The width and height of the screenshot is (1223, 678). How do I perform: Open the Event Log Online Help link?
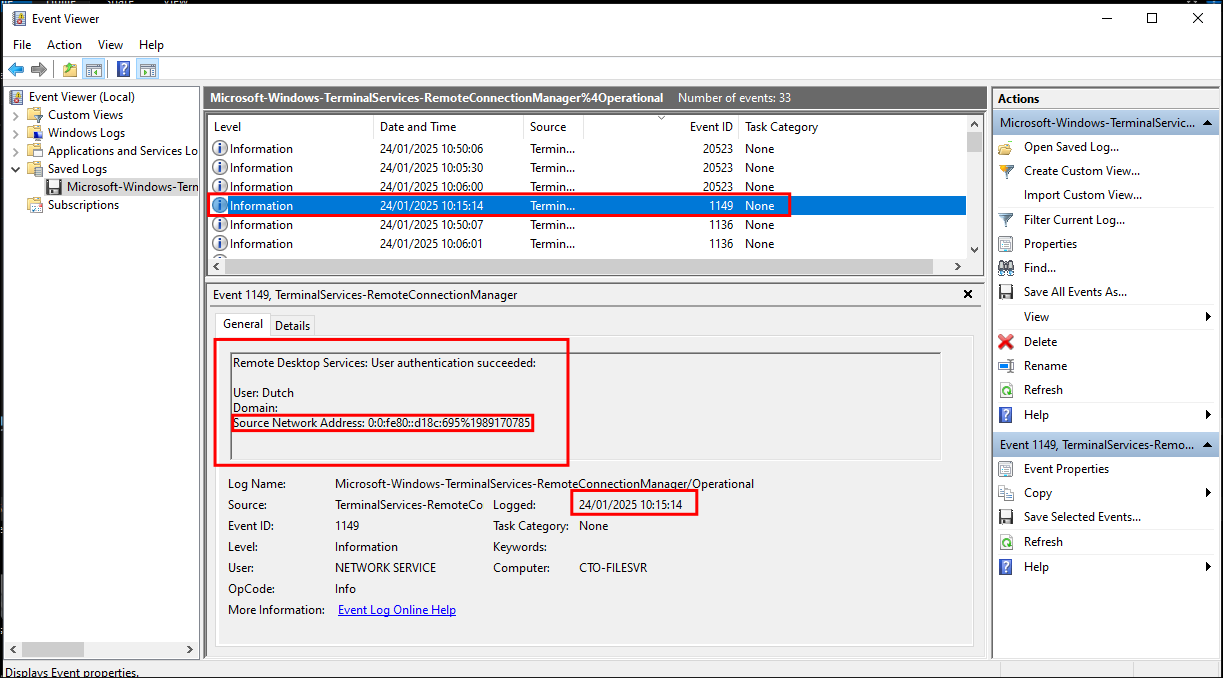click(x=397, y=610)
